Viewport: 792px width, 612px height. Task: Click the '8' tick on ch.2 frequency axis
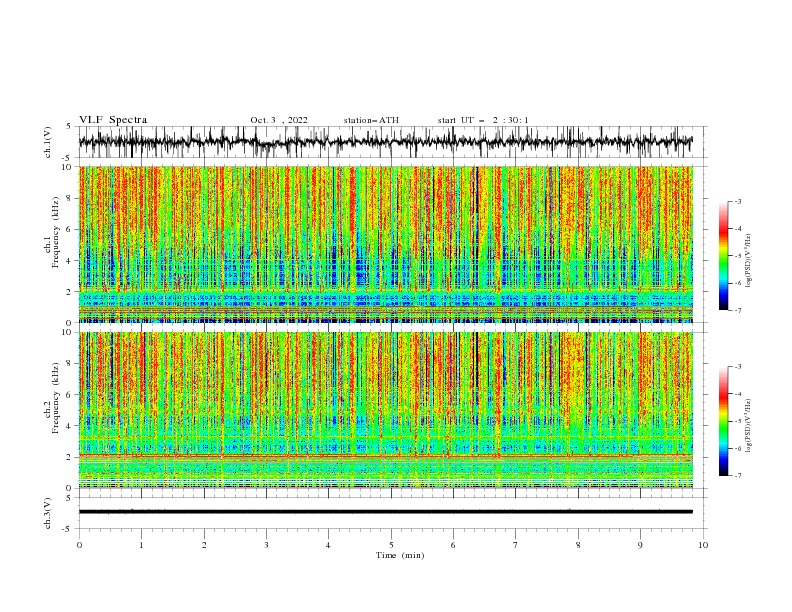pos(70,364)
